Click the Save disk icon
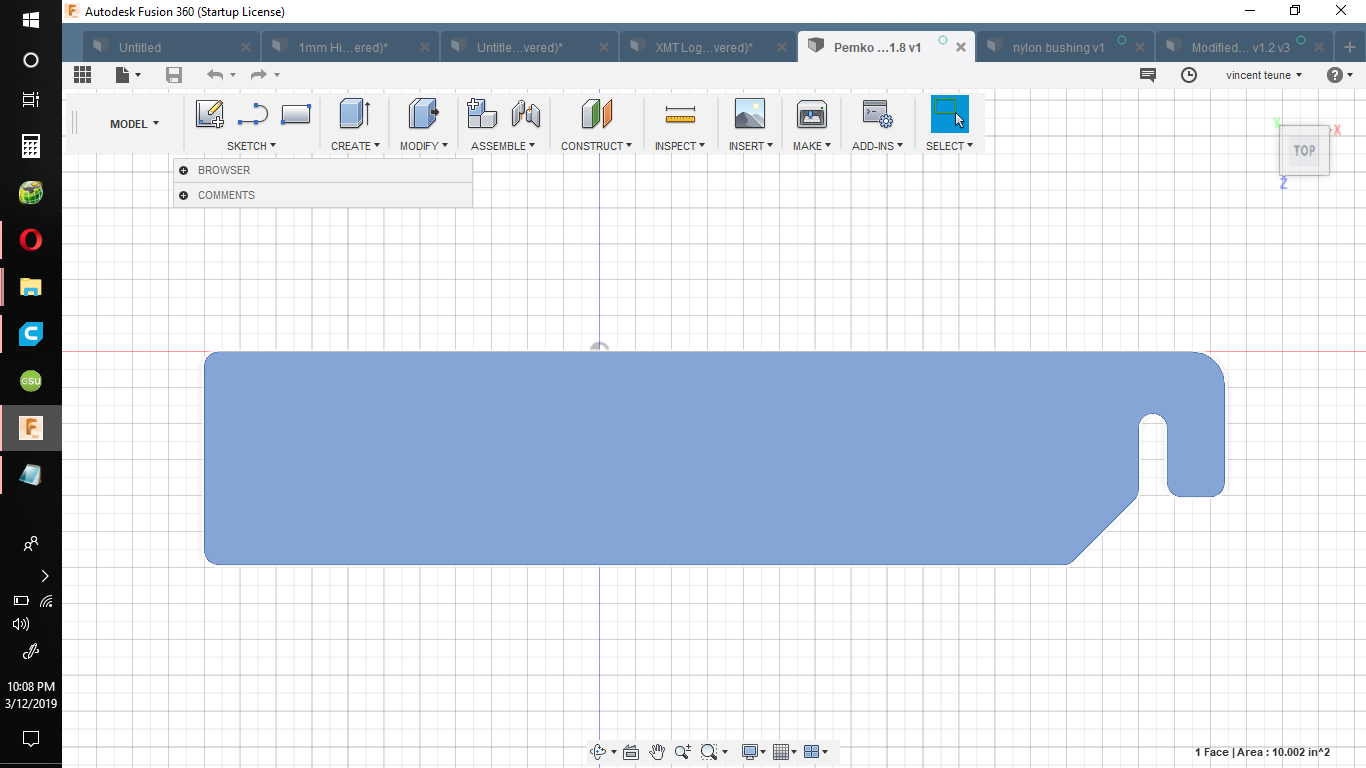Viewport: 1366px width, 768px height. (174, 75)
